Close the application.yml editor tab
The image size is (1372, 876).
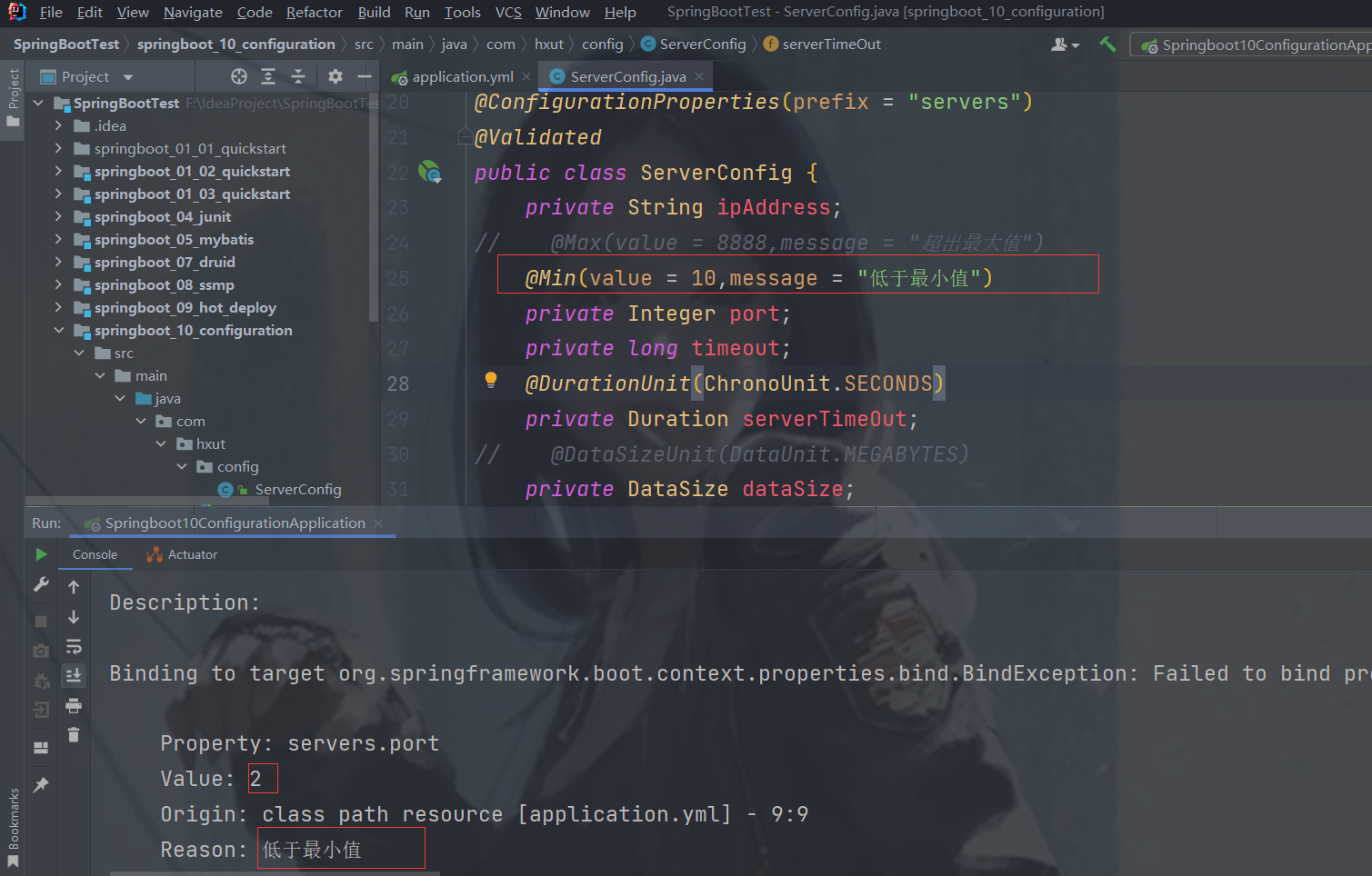[x=526, y=76]
